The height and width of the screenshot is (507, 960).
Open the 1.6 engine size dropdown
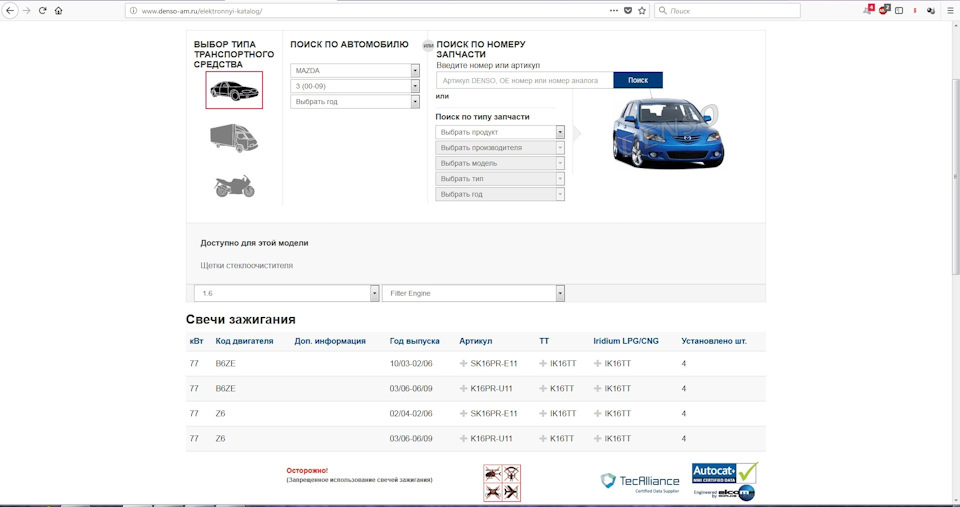coord(287,293)
